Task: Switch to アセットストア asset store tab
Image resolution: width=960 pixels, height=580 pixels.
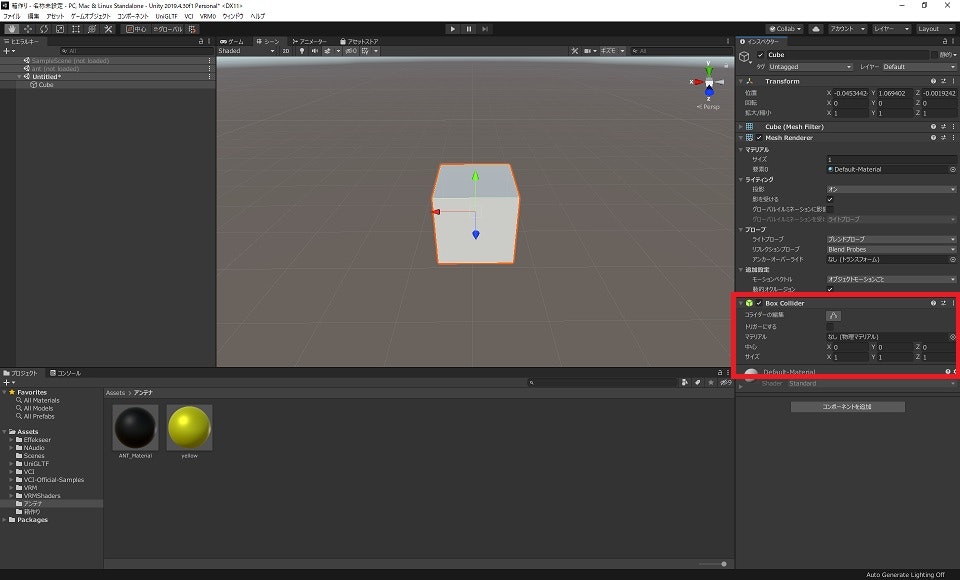Action: (x=359, y=42)
